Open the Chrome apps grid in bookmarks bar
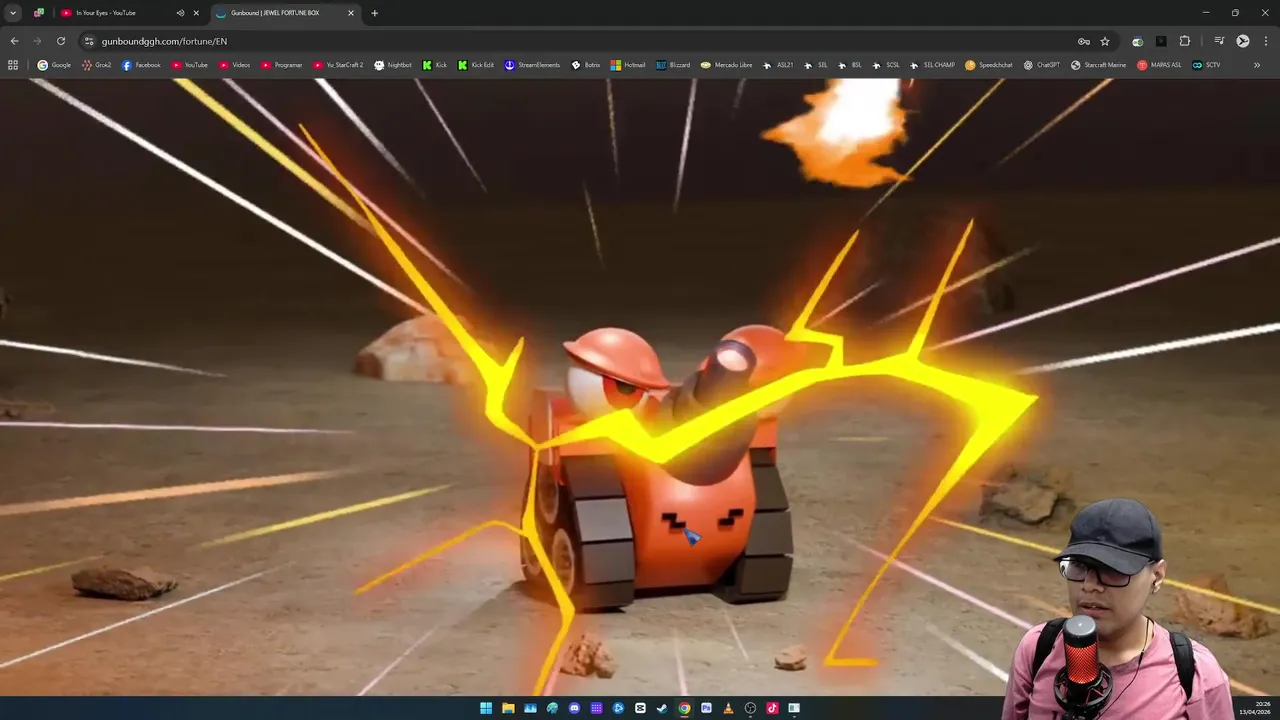The width and height of the screenshot is (1280, 720). click(13, 65)
